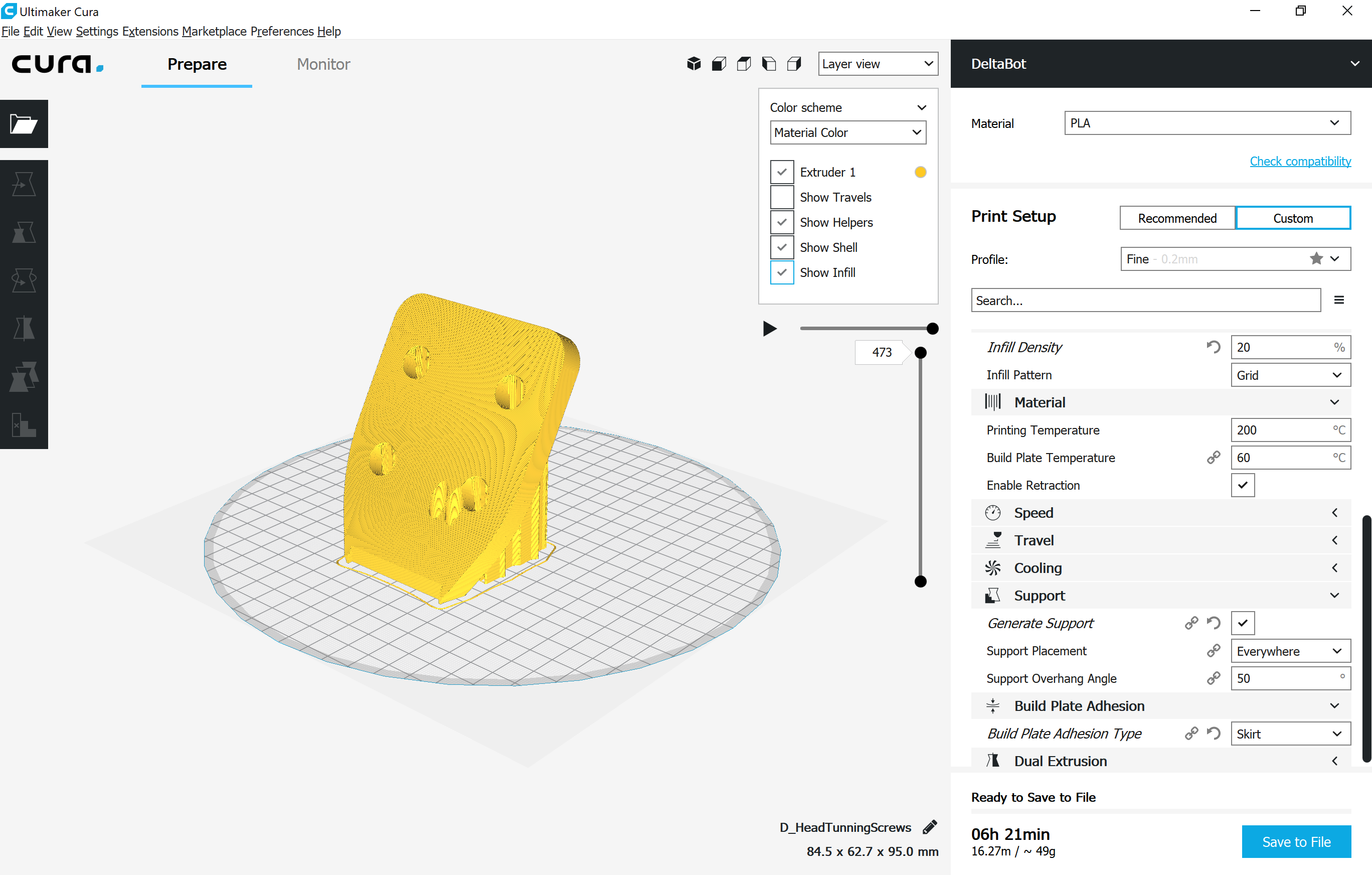Screen dimensions: 1372x875
Task: Open the Layer view dropdown
Action: (x=878, y=64)
